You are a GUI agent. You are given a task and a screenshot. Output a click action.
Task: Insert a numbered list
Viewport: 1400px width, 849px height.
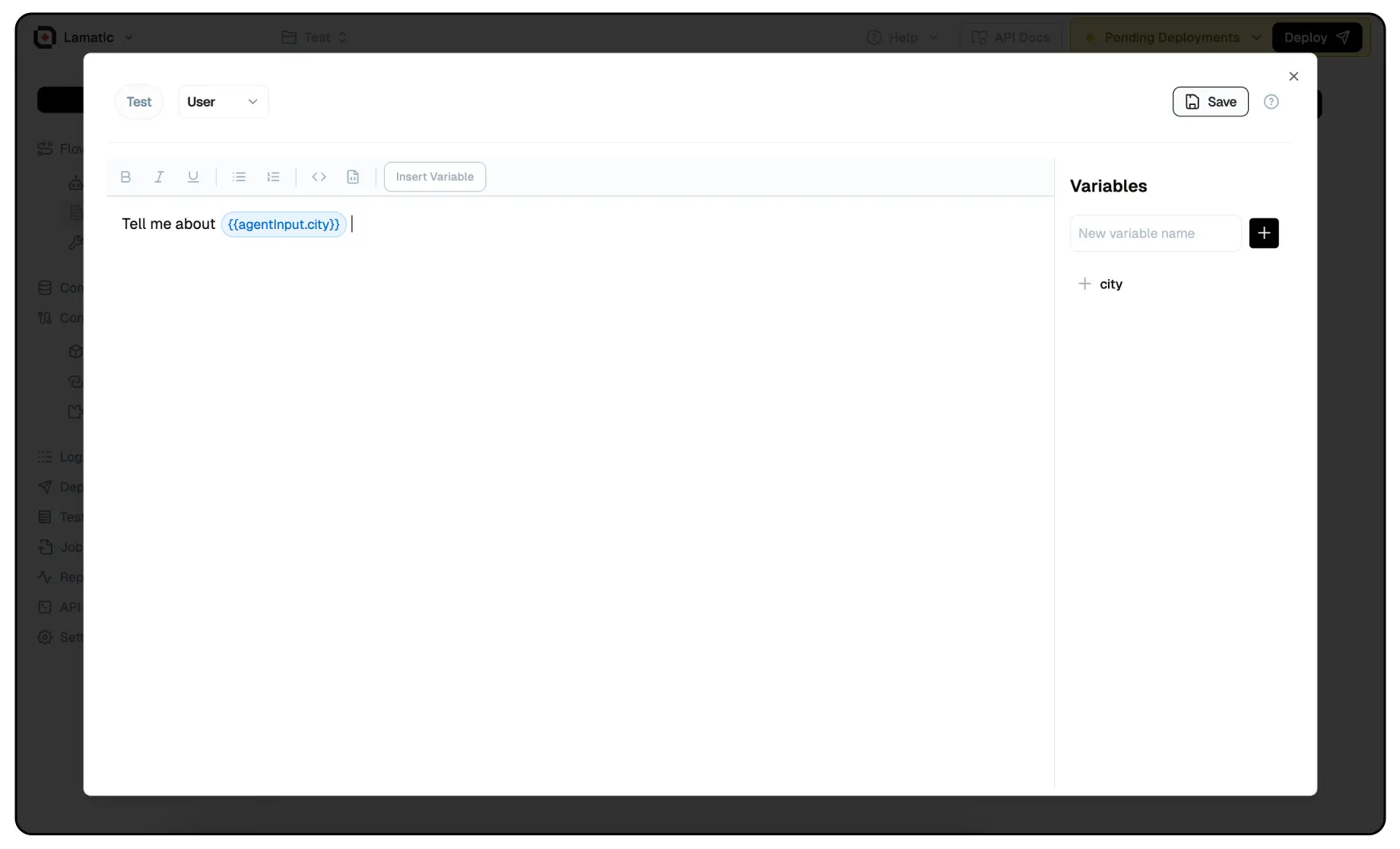click(x=273, y=176)
